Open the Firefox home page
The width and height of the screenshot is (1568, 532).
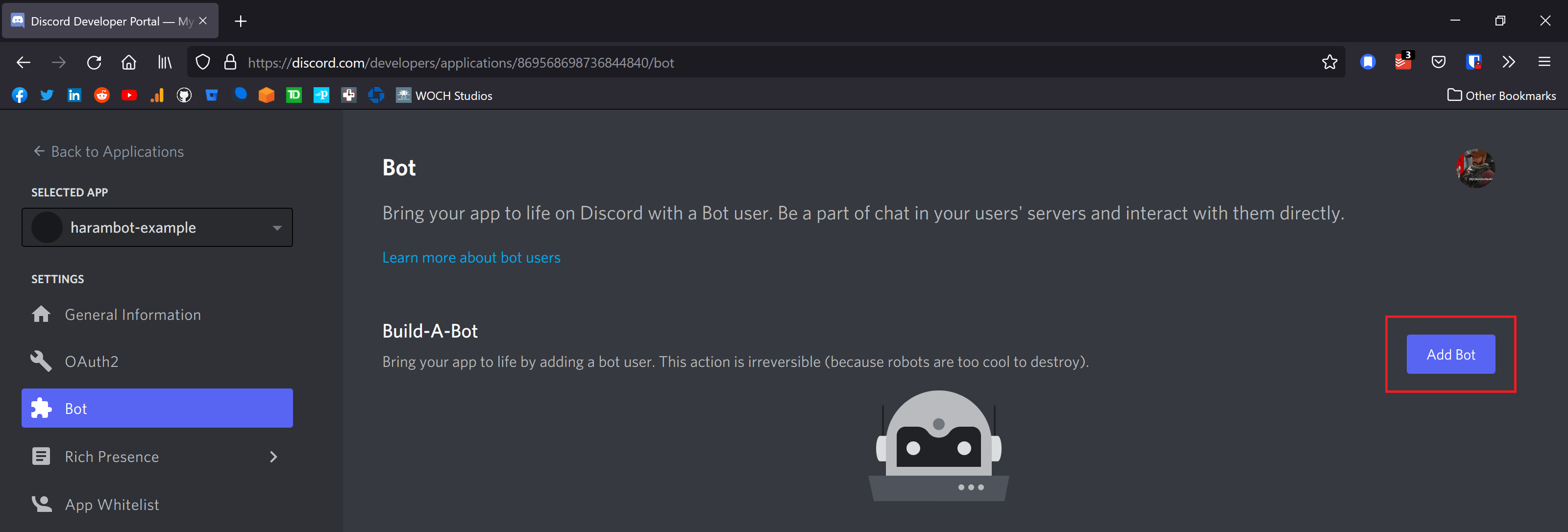(128, 62)
